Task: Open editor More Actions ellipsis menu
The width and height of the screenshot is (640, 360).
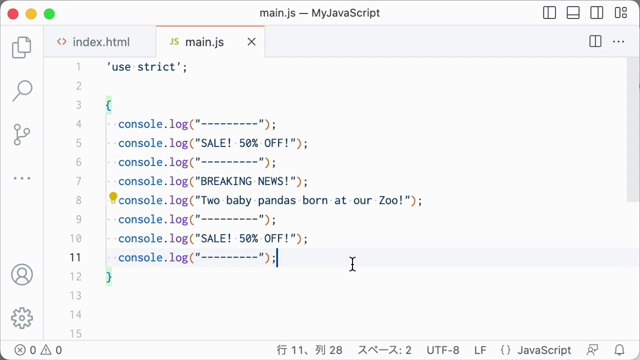Action: click(x=618, y=41)
